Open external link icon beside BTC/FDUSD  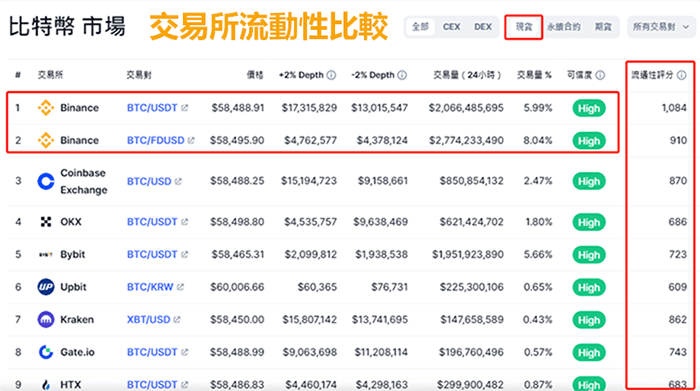(191, 141)
